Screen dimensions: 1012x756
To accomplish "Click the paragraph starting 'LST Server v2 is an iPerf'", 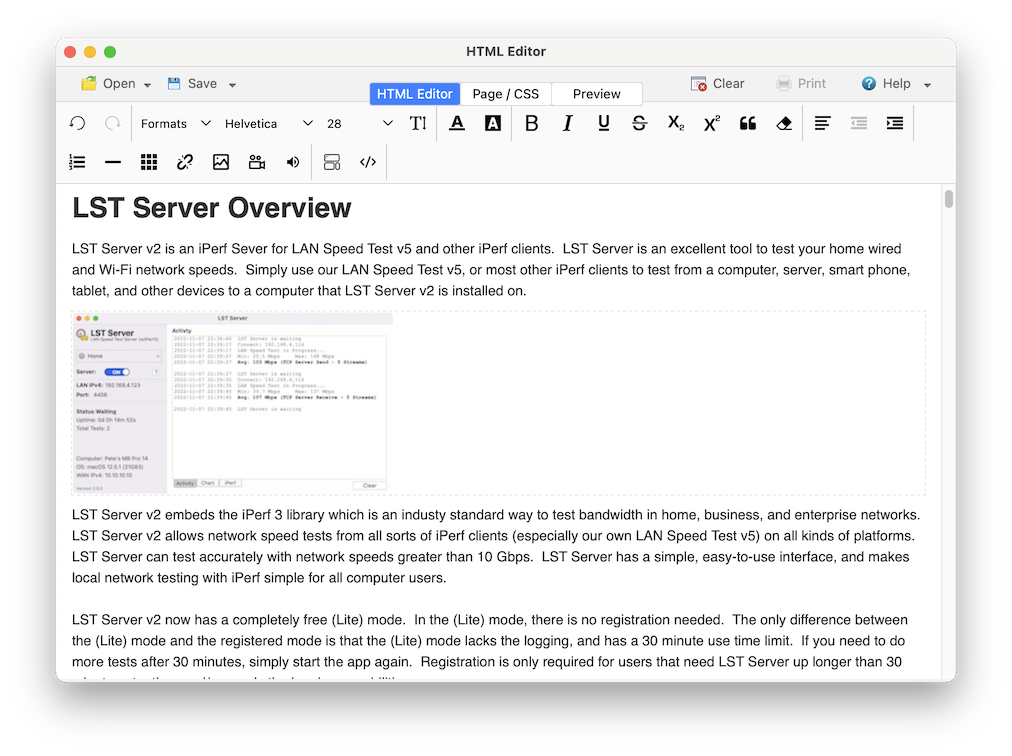I will coord(491,270).
